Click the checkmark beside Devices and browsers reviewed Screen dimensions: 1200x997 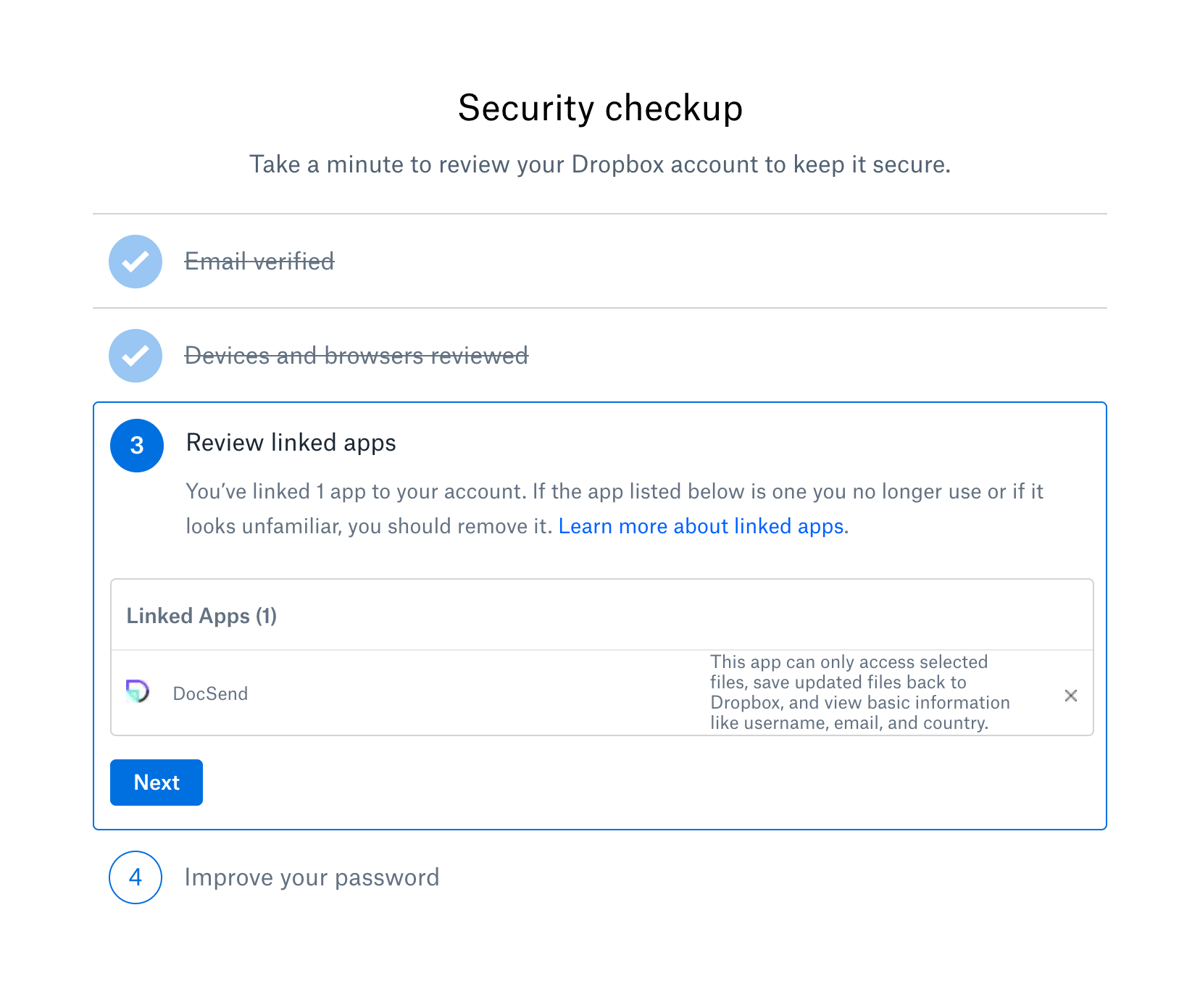point(135,355)
